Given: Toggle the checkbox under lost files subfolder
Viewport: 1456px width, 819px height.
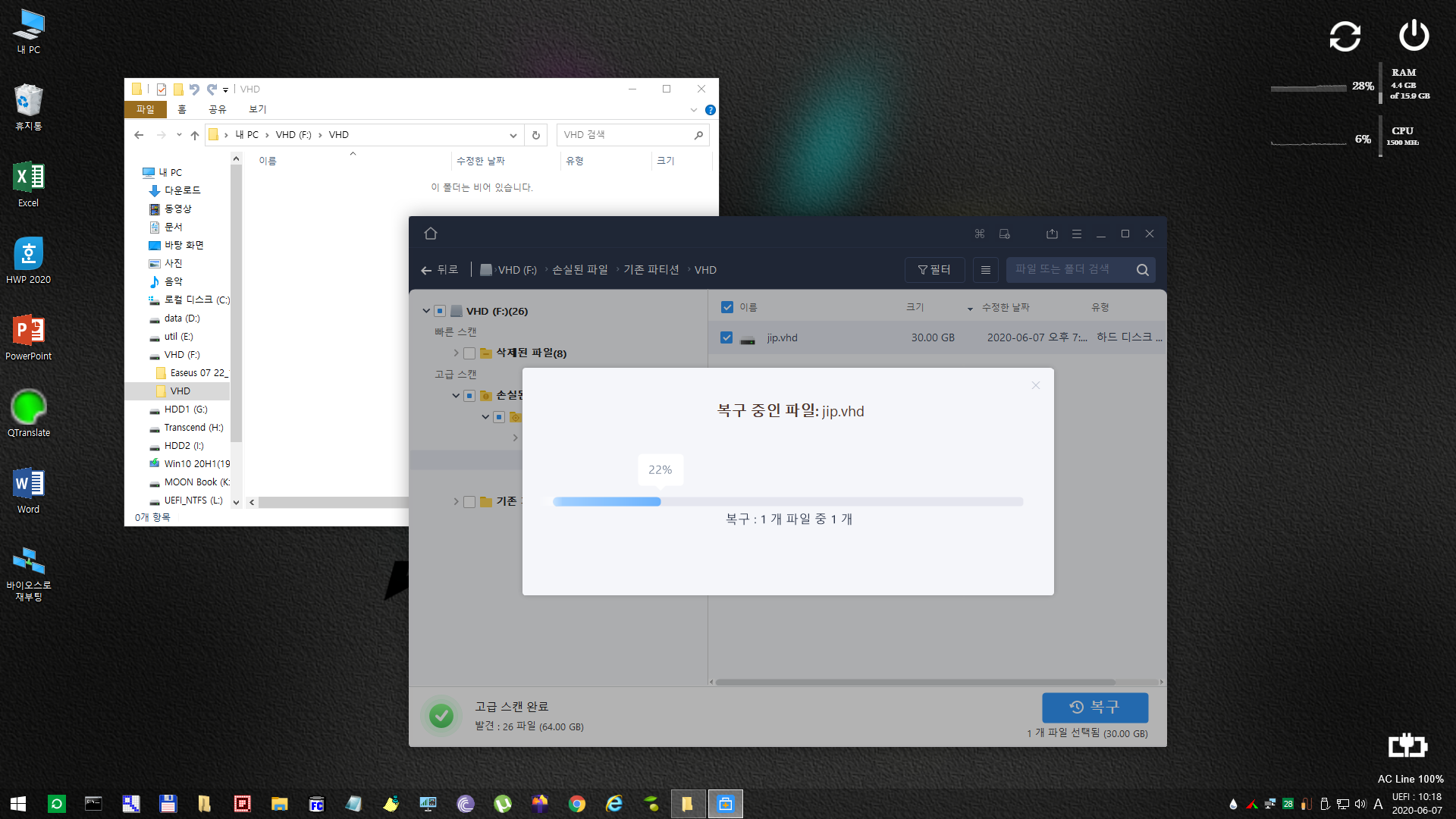Looking at the screenshot, I should click(499, 417).
